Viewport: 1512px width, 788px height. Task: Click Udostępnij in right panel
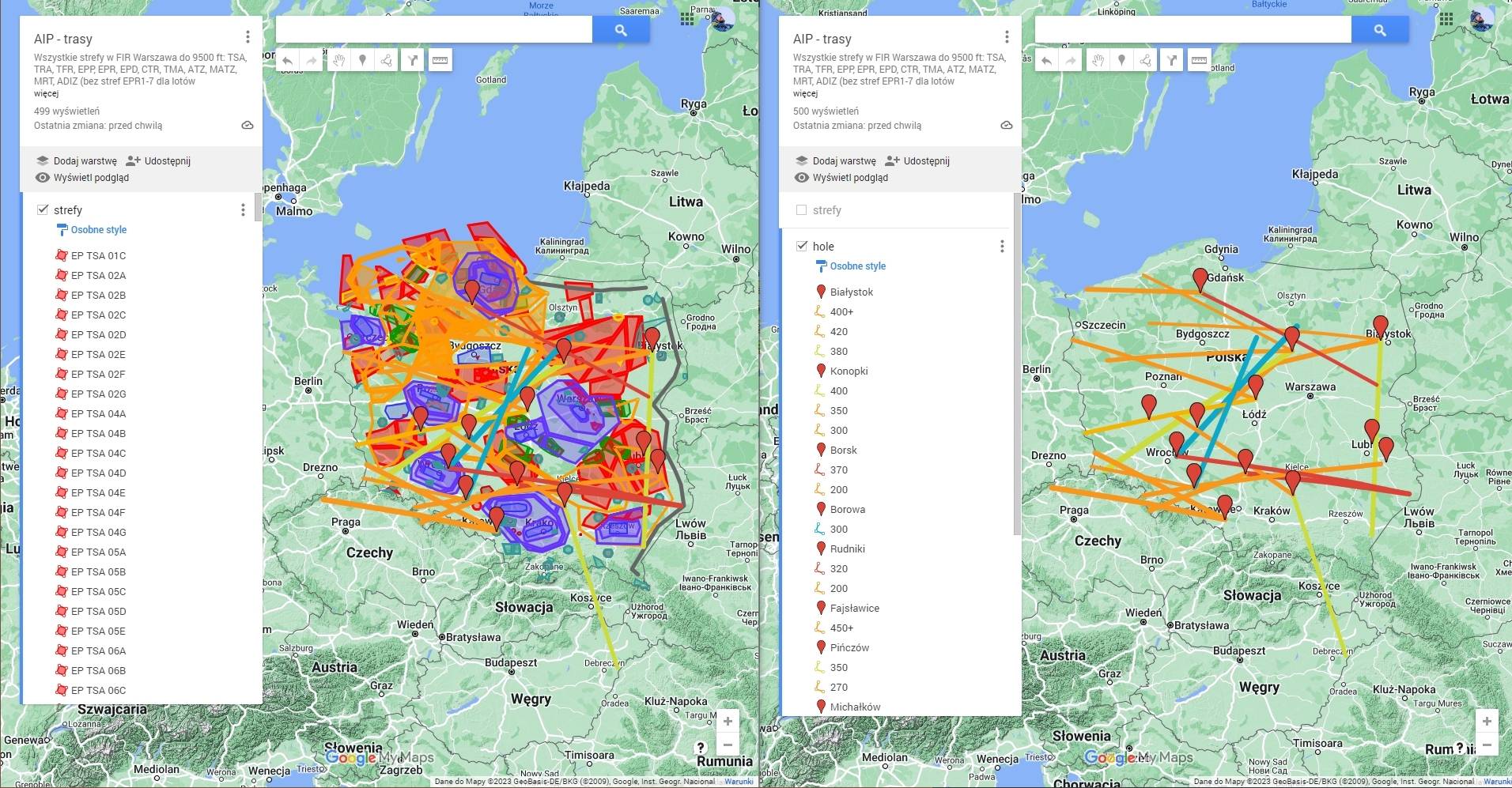coord(917,160)
